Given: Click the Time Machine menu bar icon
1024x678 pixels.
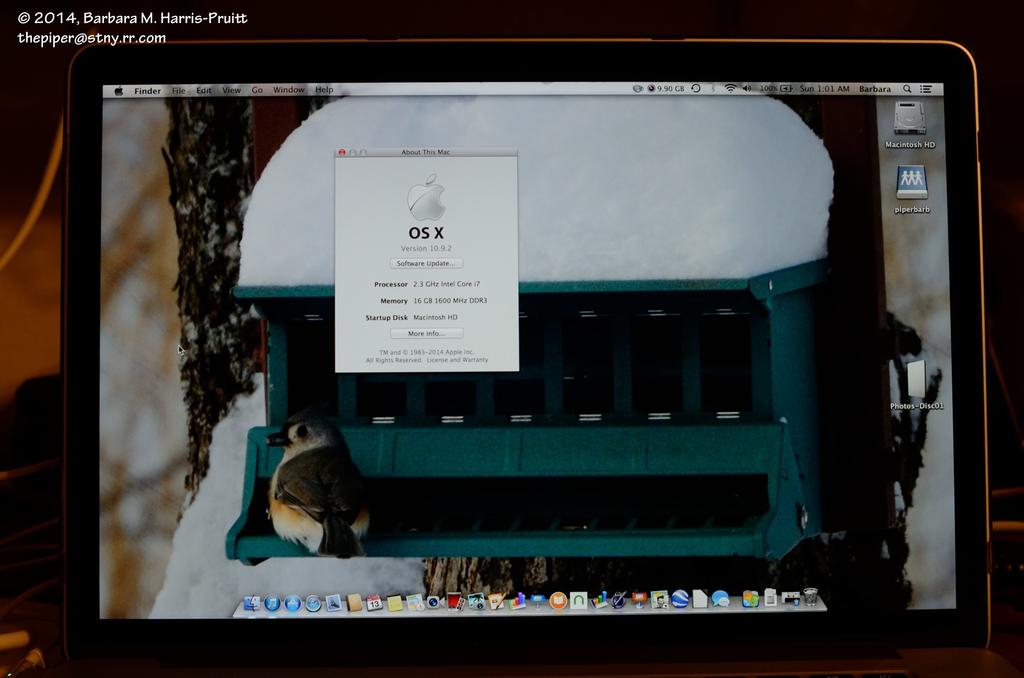Looking at the screenshot, I should click(x=696, y=89).
